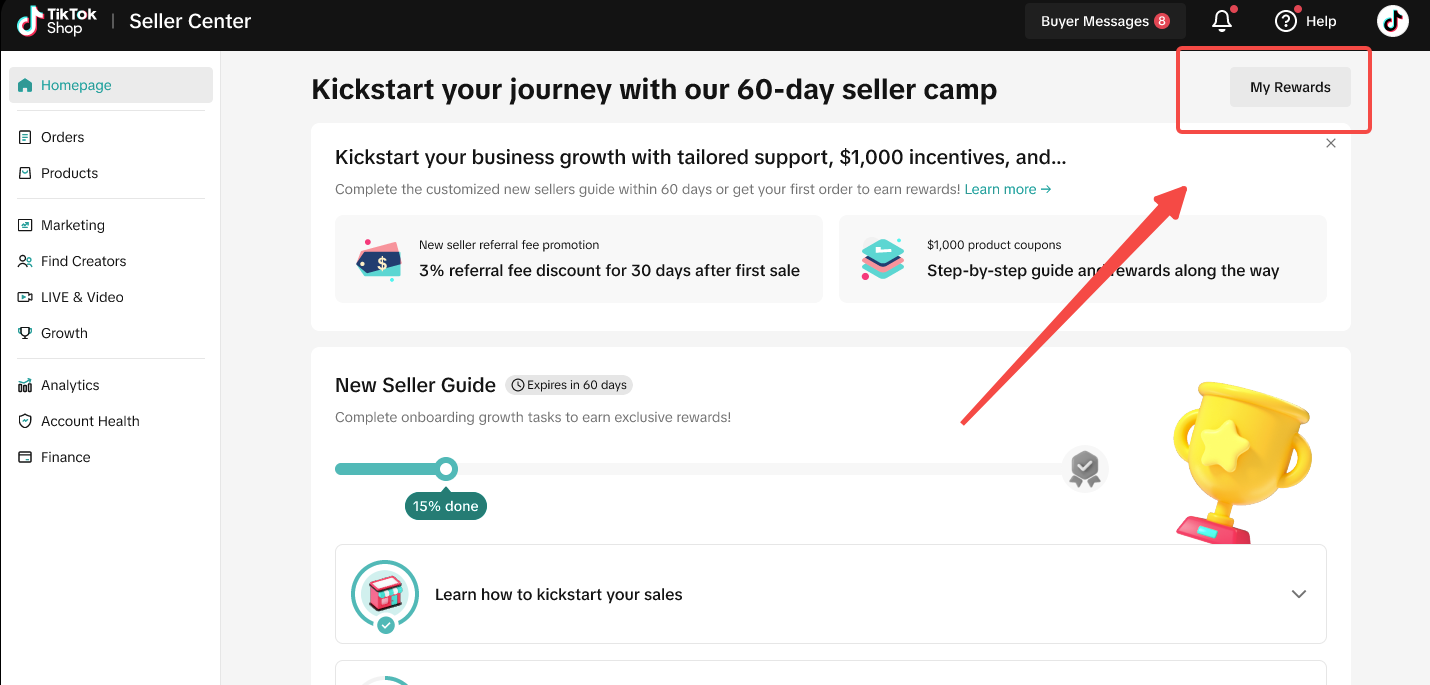The height and width of the screenshot is (685, 1430).
Task: Open Buyer Messages button
Action: click(1104, 21)
